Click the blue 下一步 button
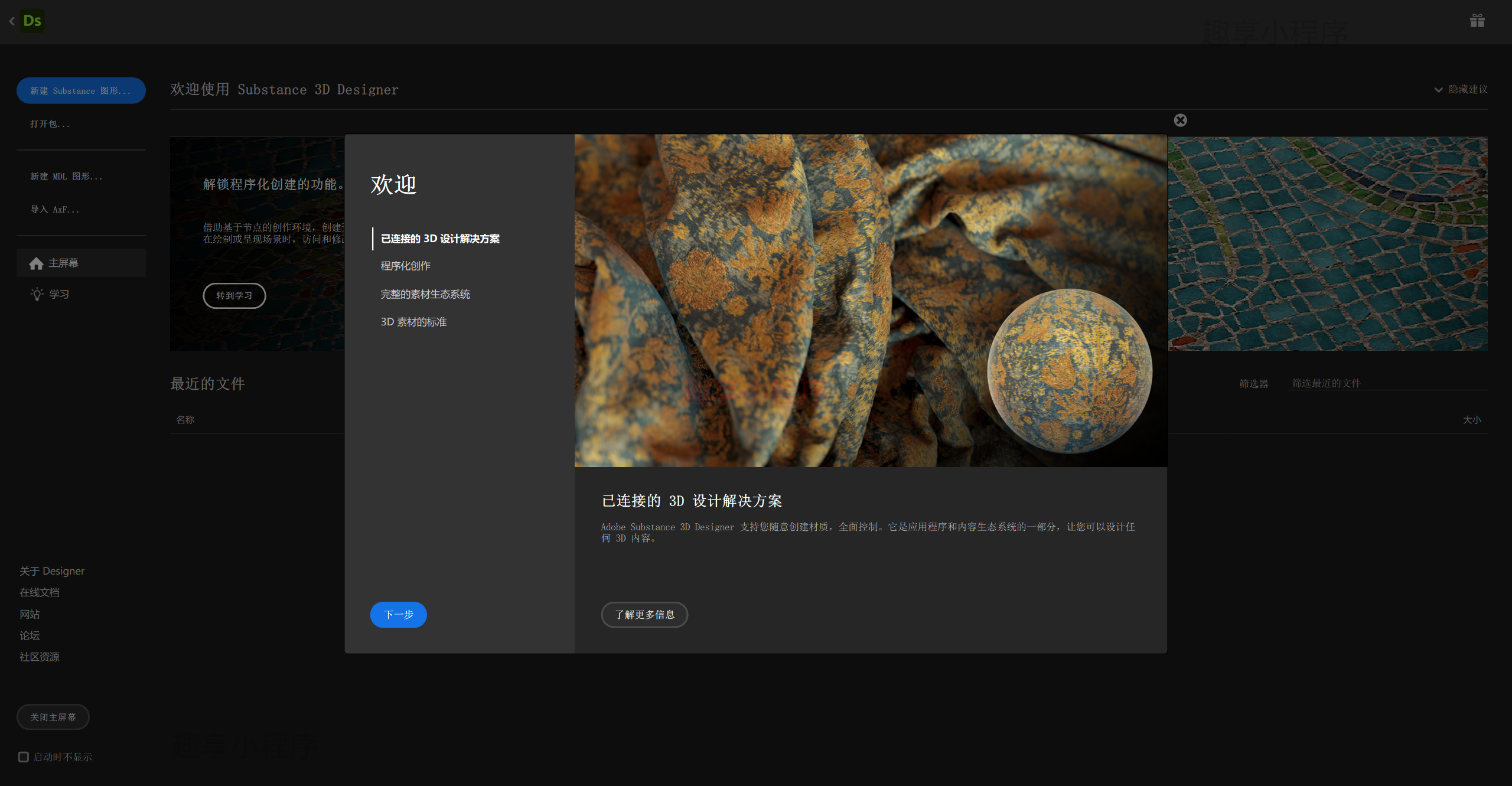 click(x=399, y=615)
